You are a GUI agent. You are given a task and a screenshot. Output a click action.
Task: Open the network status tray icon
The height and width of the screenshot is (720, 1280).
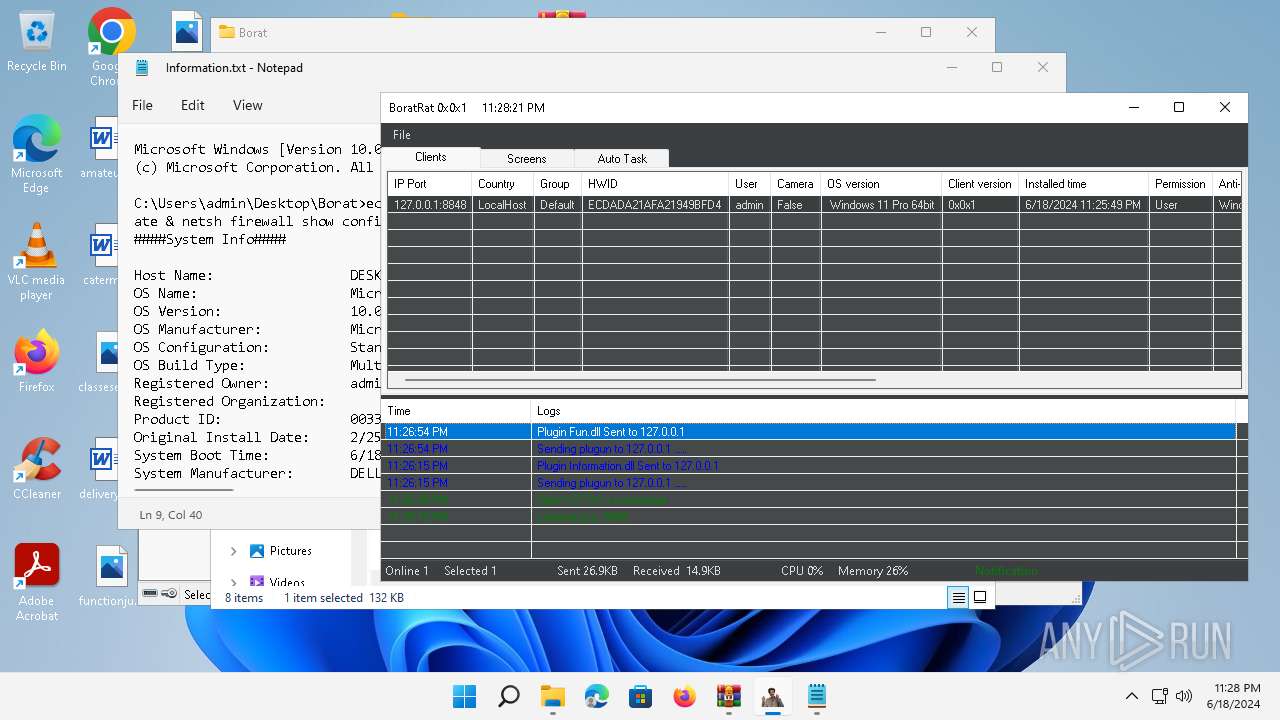(x=1160, y=696)
